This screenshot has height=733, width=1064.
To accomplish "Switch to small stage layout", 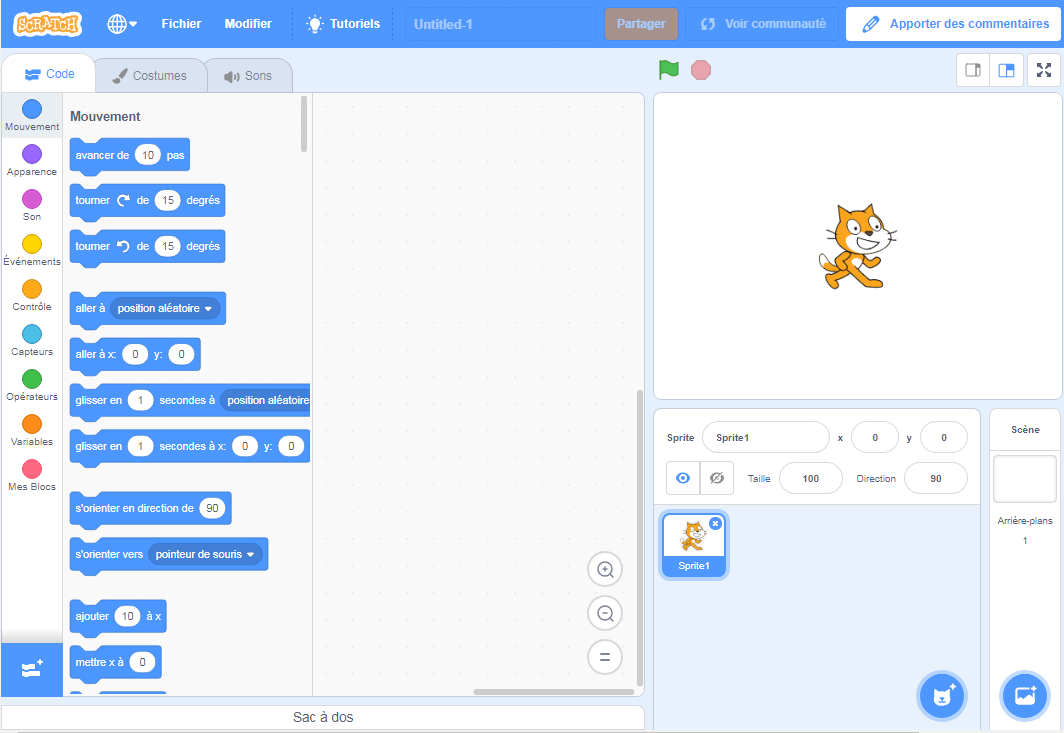I will tap(972, 70).
